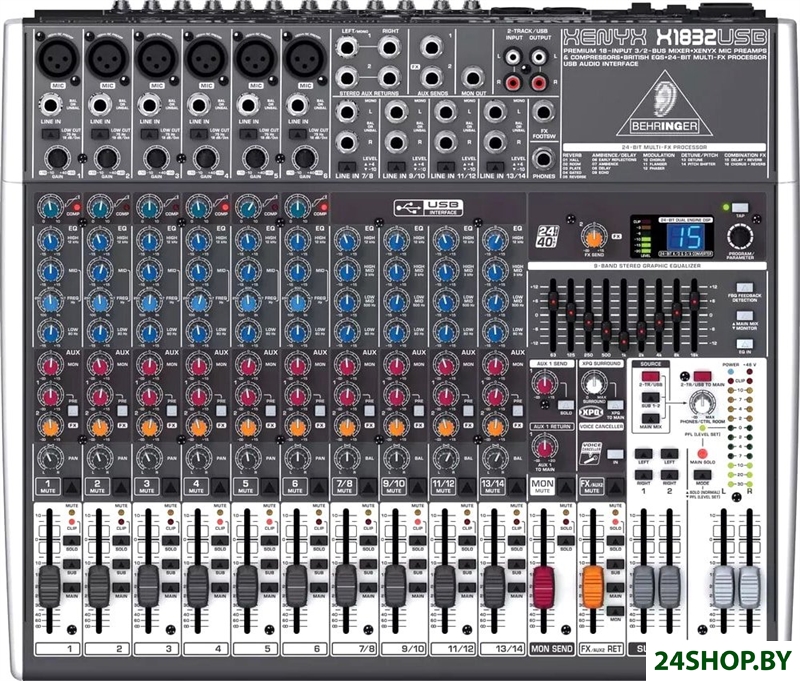Click the channel 1 XLR mic input

point(58,58)
